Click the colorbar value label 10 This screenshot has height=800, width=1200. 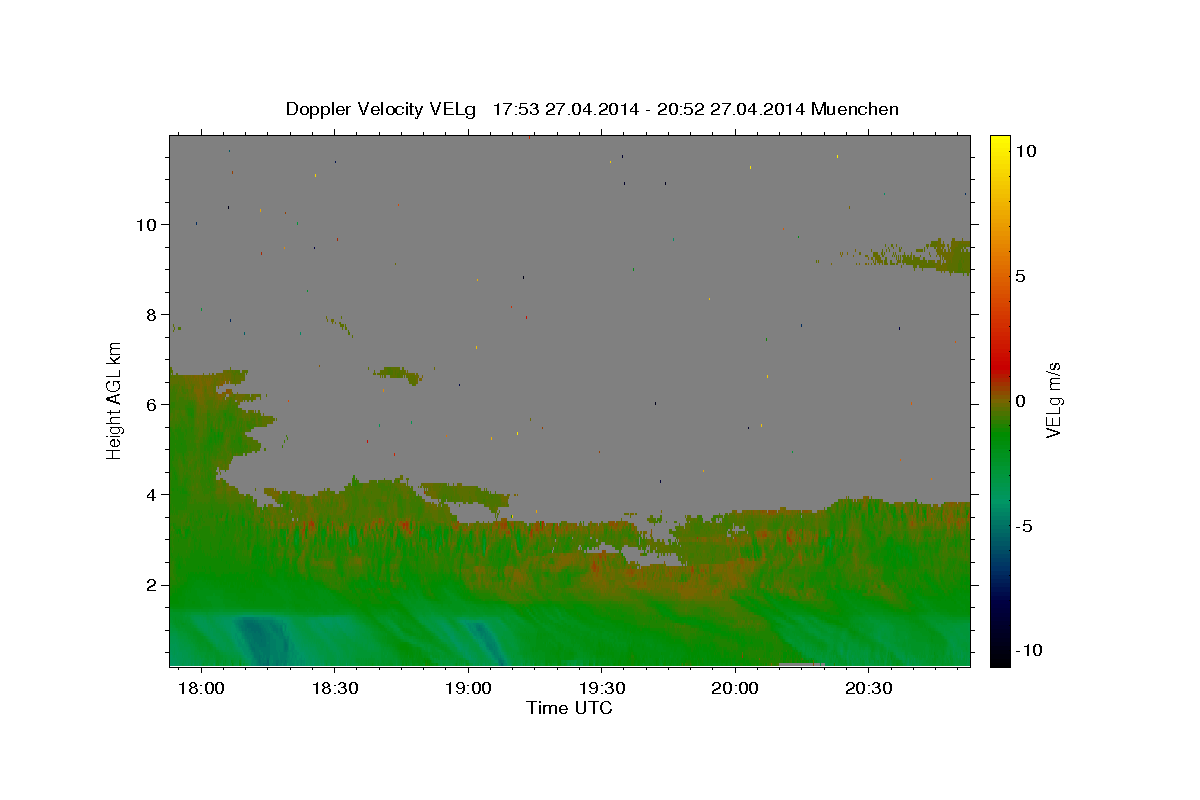[x=1025, y=150]
